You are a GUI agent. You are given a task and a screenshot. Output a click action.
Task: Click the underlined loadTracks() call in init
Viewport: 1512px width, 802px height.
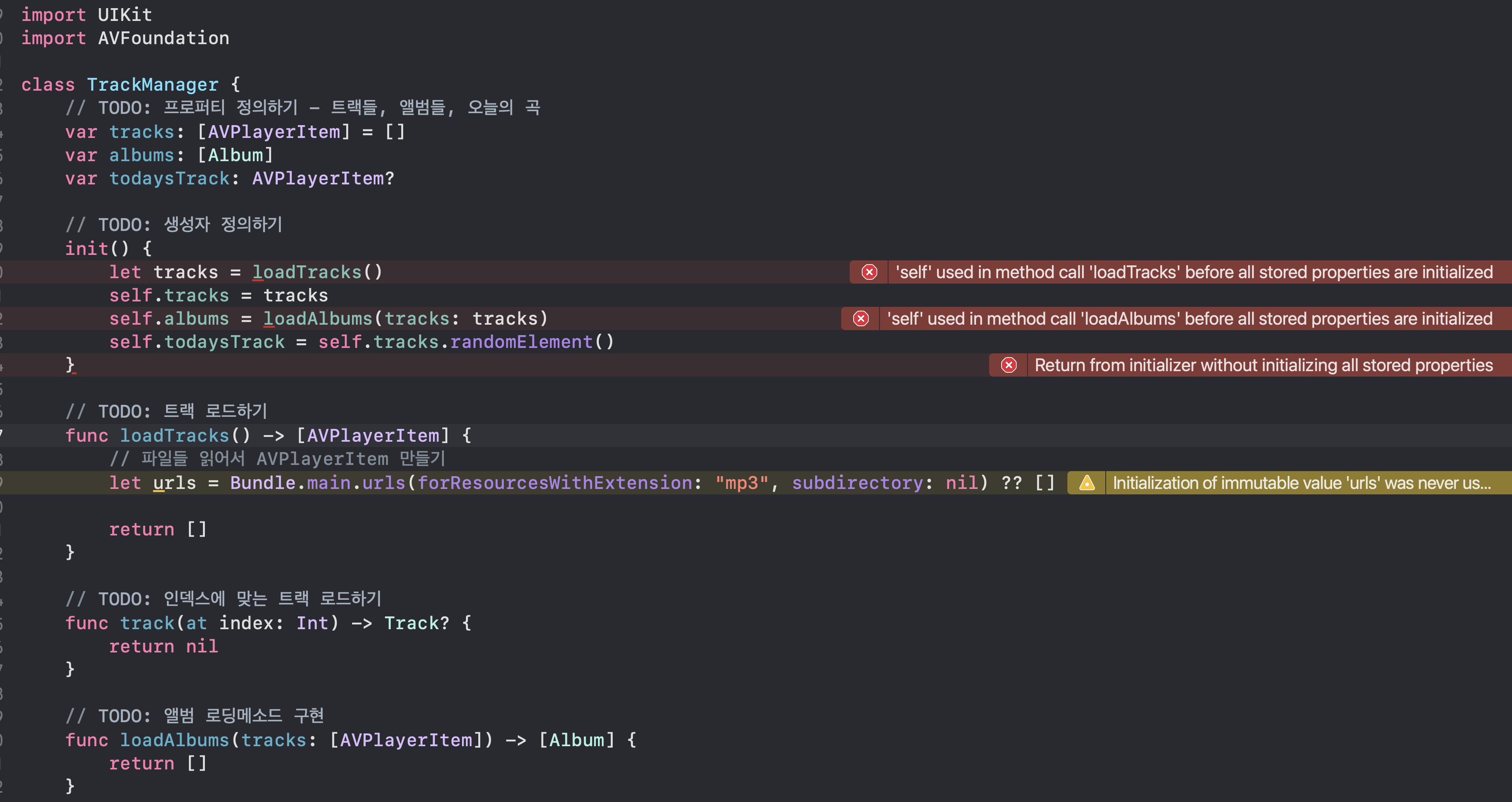(x=307, y=272)
